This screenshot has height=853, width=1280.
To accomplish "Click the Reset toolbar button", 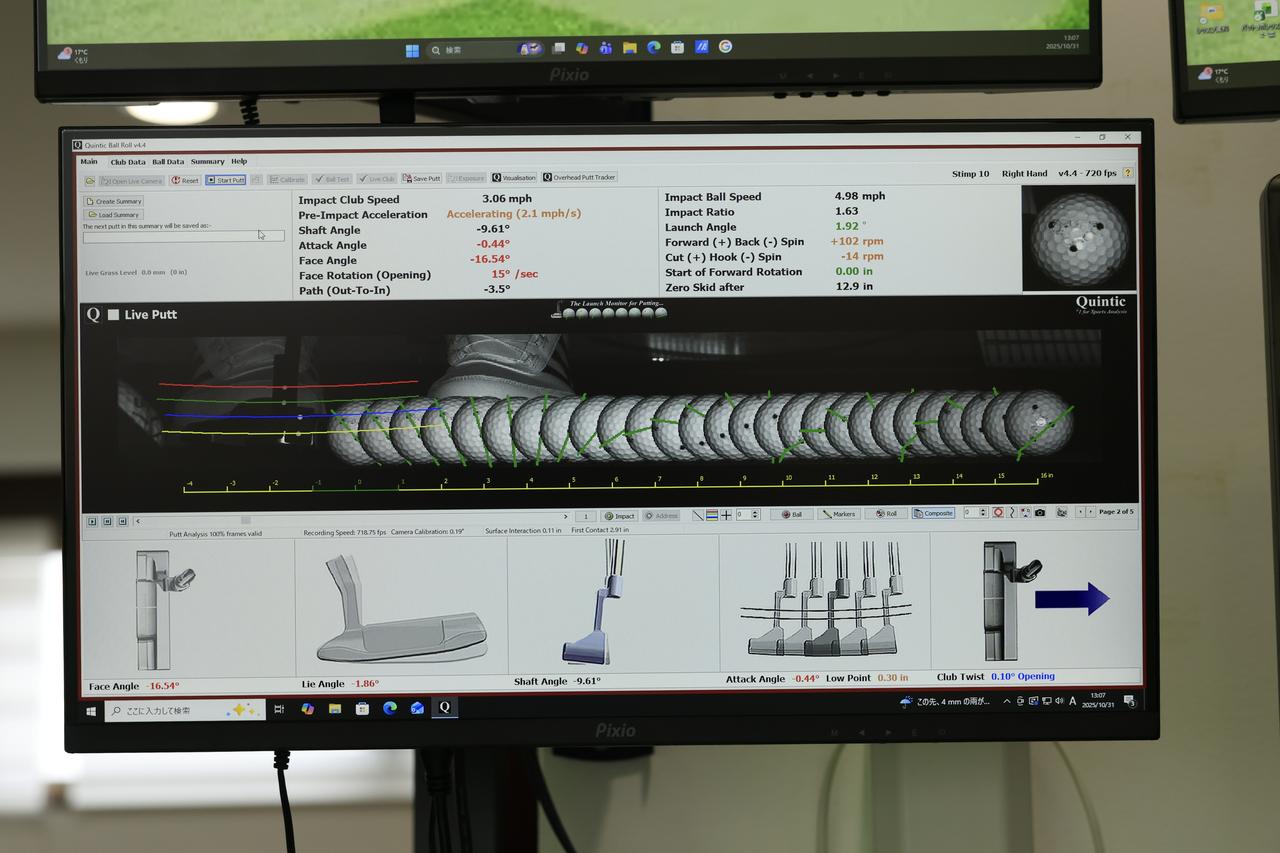I will coord(185,180).
